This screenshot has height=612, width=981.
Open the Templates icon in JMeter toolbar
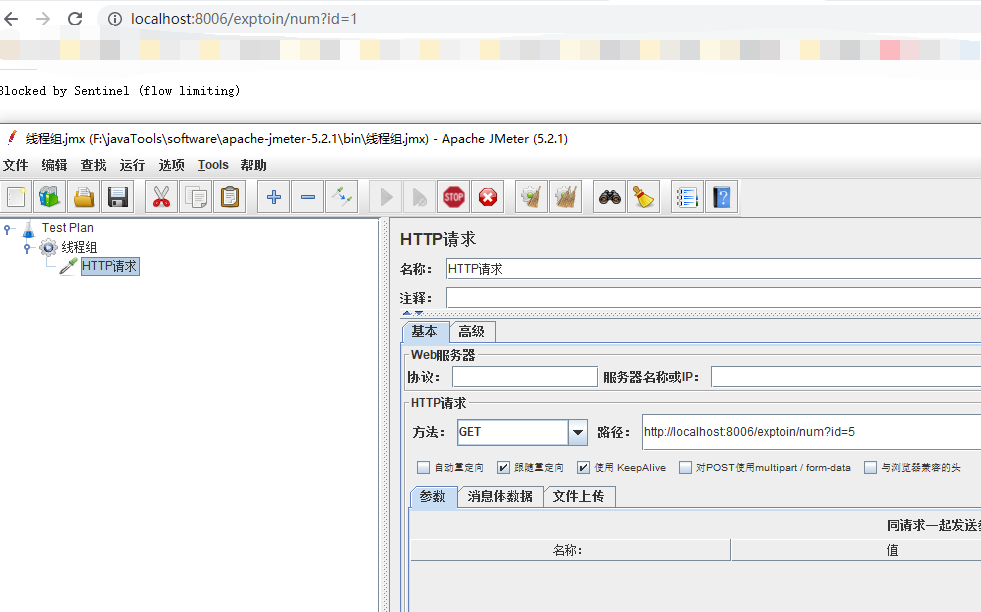click(x=49, y=197)
